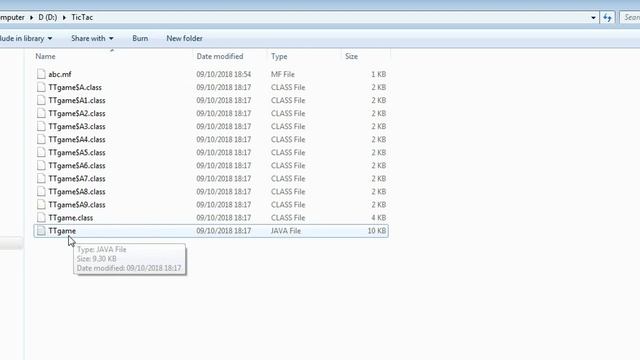Screen dimensions: 640x360
Task: Click the TTgame$A6.class file icon
Action: [41, 165]
